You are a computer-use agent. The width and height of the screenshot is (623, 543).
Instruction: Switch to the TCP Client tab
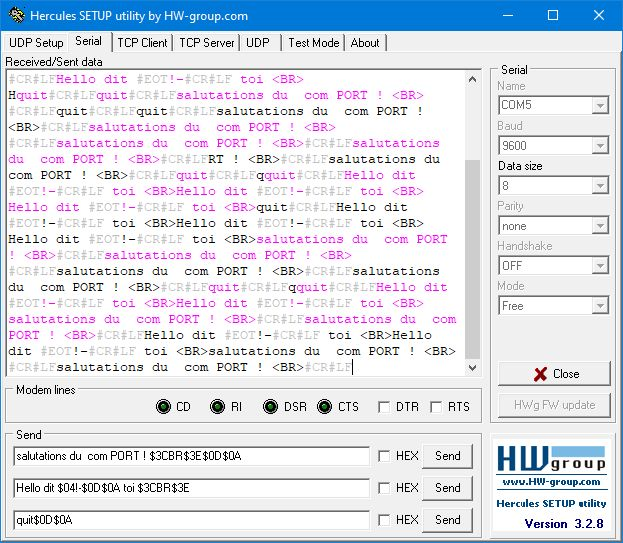point(142,43)
